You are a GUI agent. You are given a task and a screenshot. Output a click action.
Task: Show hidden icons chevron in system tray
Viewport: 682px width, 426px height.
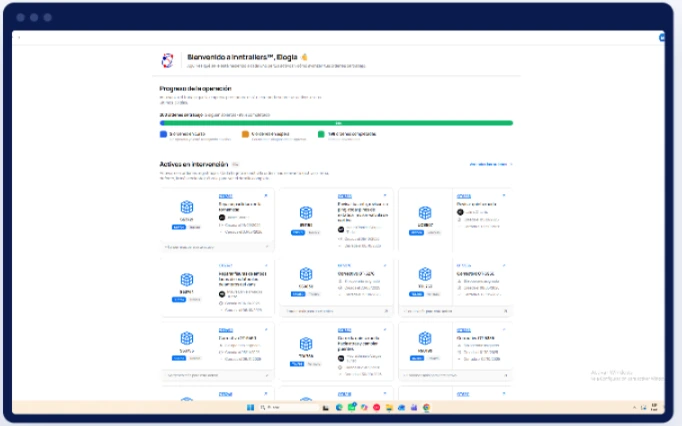pos(634,408)
